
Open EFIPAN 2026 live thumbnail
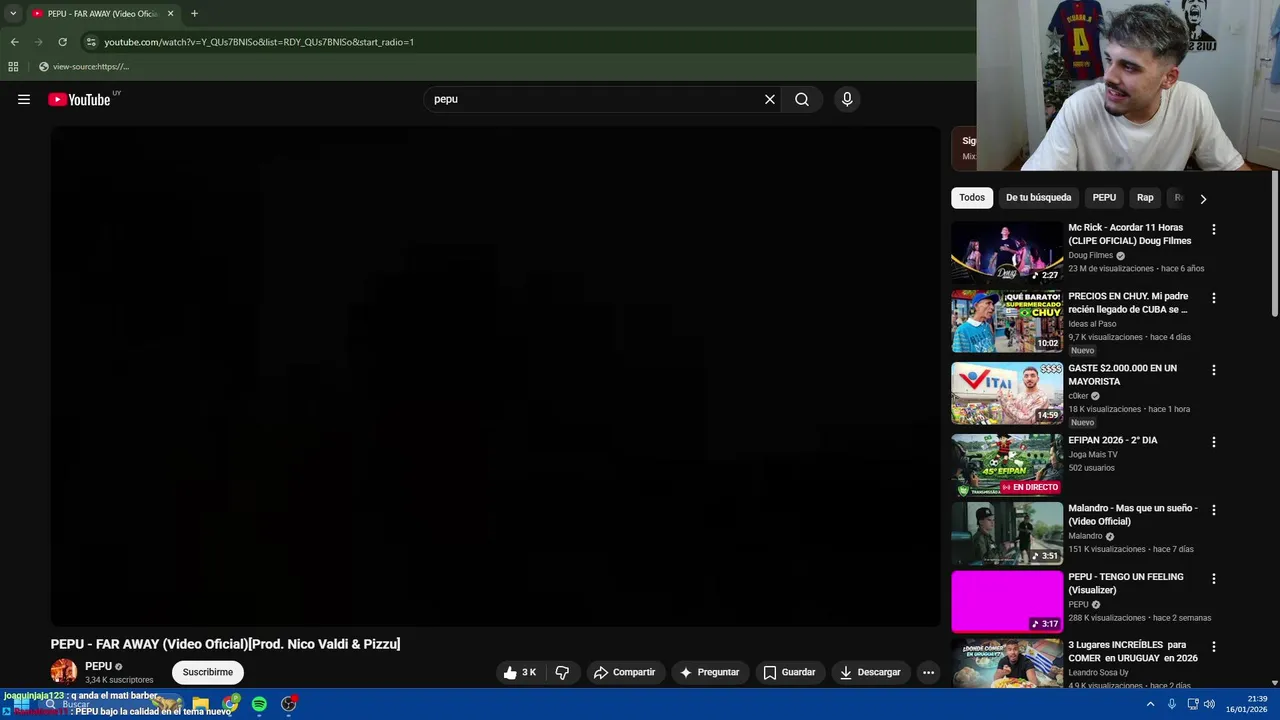[1007, 465]
